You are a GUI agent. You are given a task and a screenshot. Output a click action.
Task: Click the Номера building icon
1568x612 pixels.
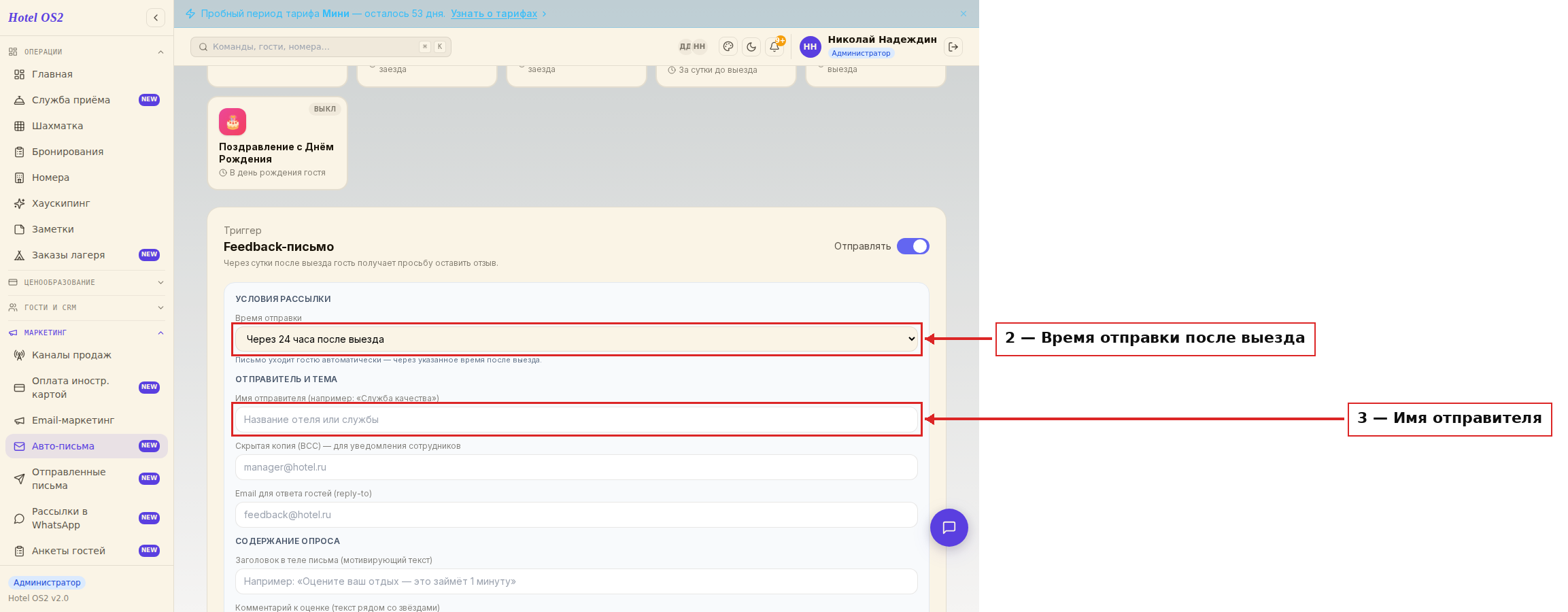tap(20, 177)
